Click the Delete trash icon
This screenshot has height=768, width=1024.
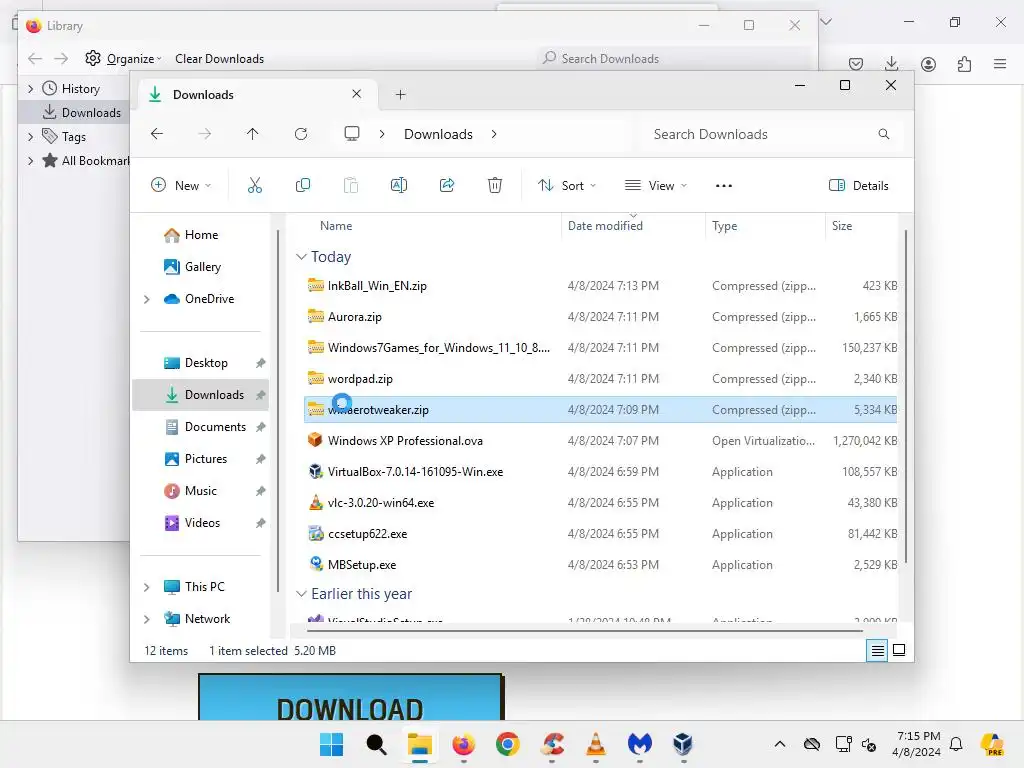point(495,185)
